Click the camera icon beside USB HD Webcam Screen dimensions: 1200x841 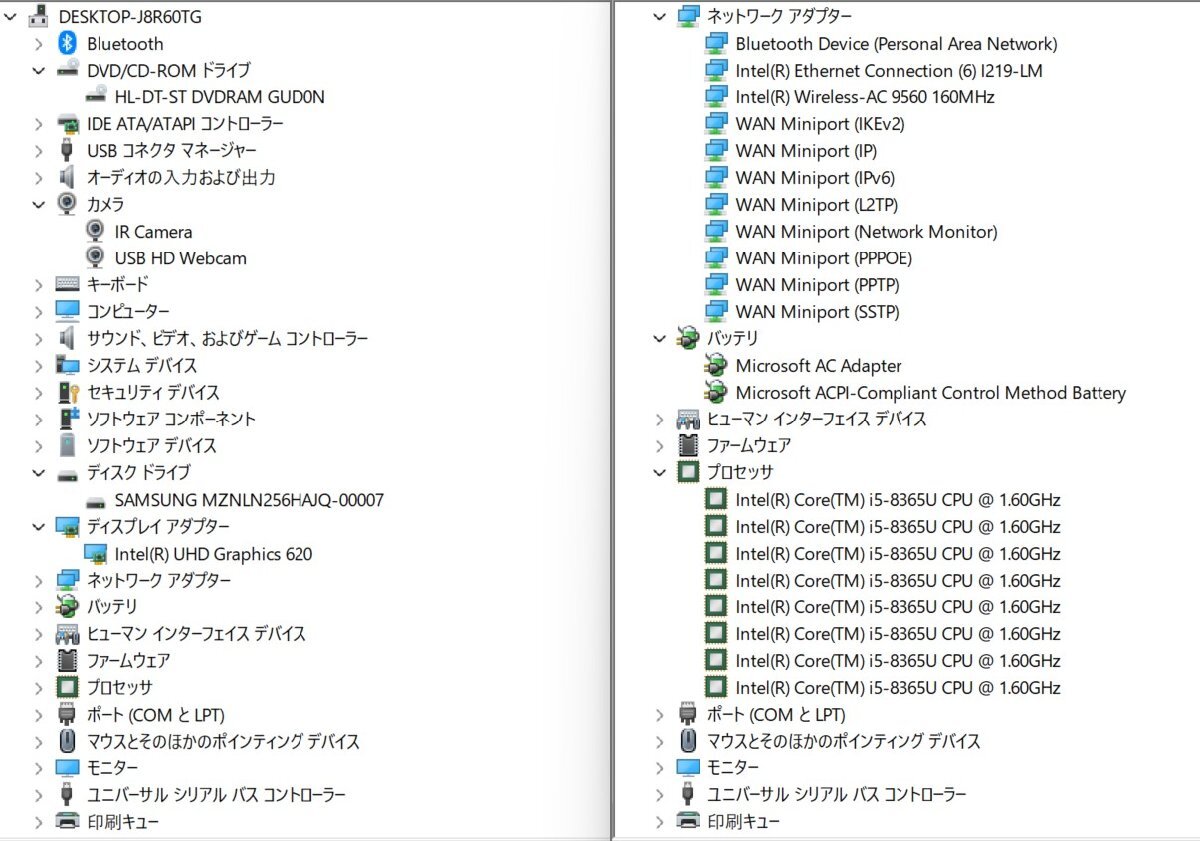96,258
